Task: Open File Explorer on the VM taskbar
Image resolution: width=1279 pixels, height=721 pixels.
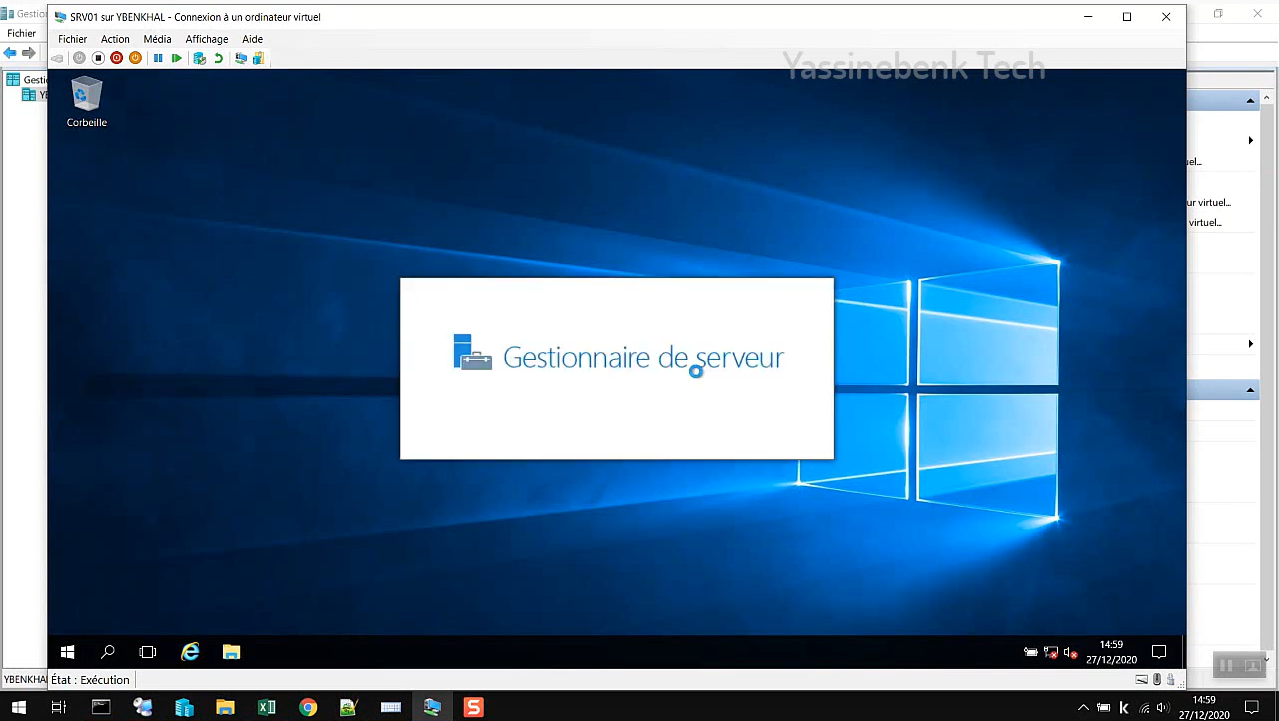Action: [x=231, y=652]
